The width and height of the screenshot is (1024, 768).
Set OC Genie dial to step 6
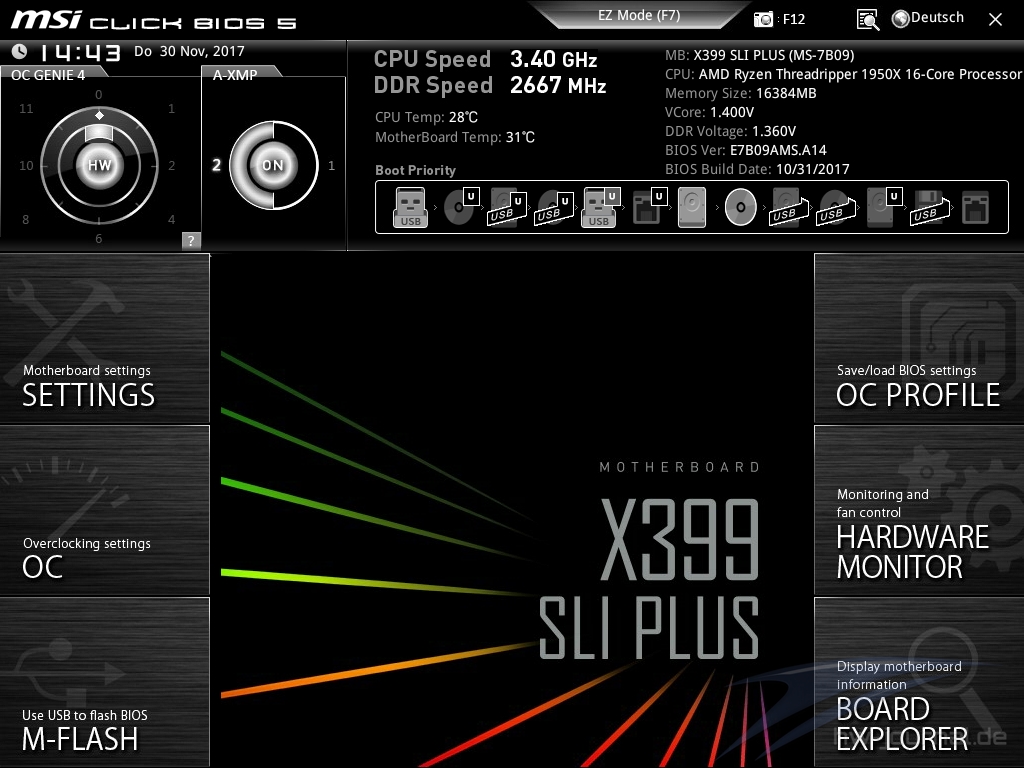[x=99, y=238]
